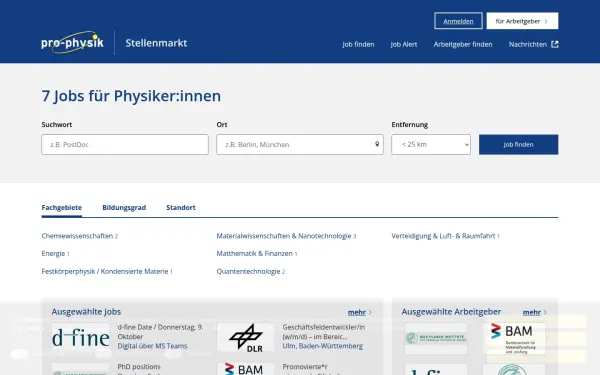
Task: Click the external link icon beside Nachrichten
Action: tap(554, 44)
